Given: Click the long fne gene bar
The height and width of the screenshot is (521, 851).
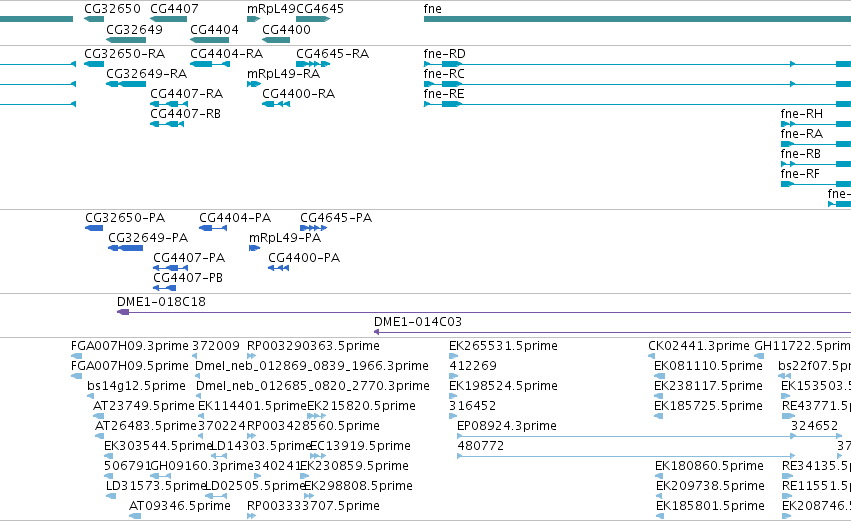Looking at the screenshot, I should pos(637,19).
